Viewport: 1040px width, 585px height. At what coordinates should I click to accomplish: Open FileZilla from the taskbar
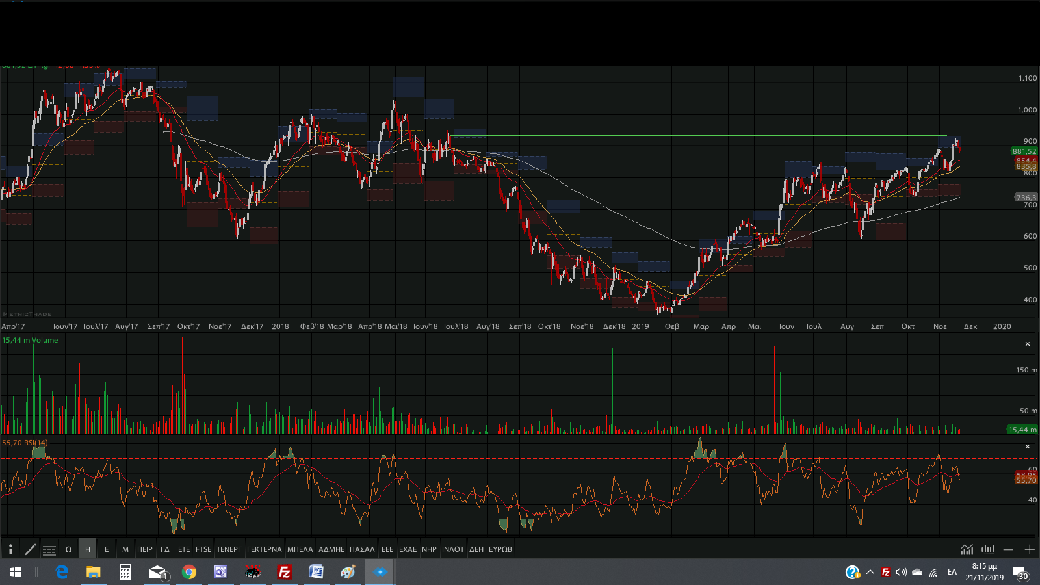284,572
